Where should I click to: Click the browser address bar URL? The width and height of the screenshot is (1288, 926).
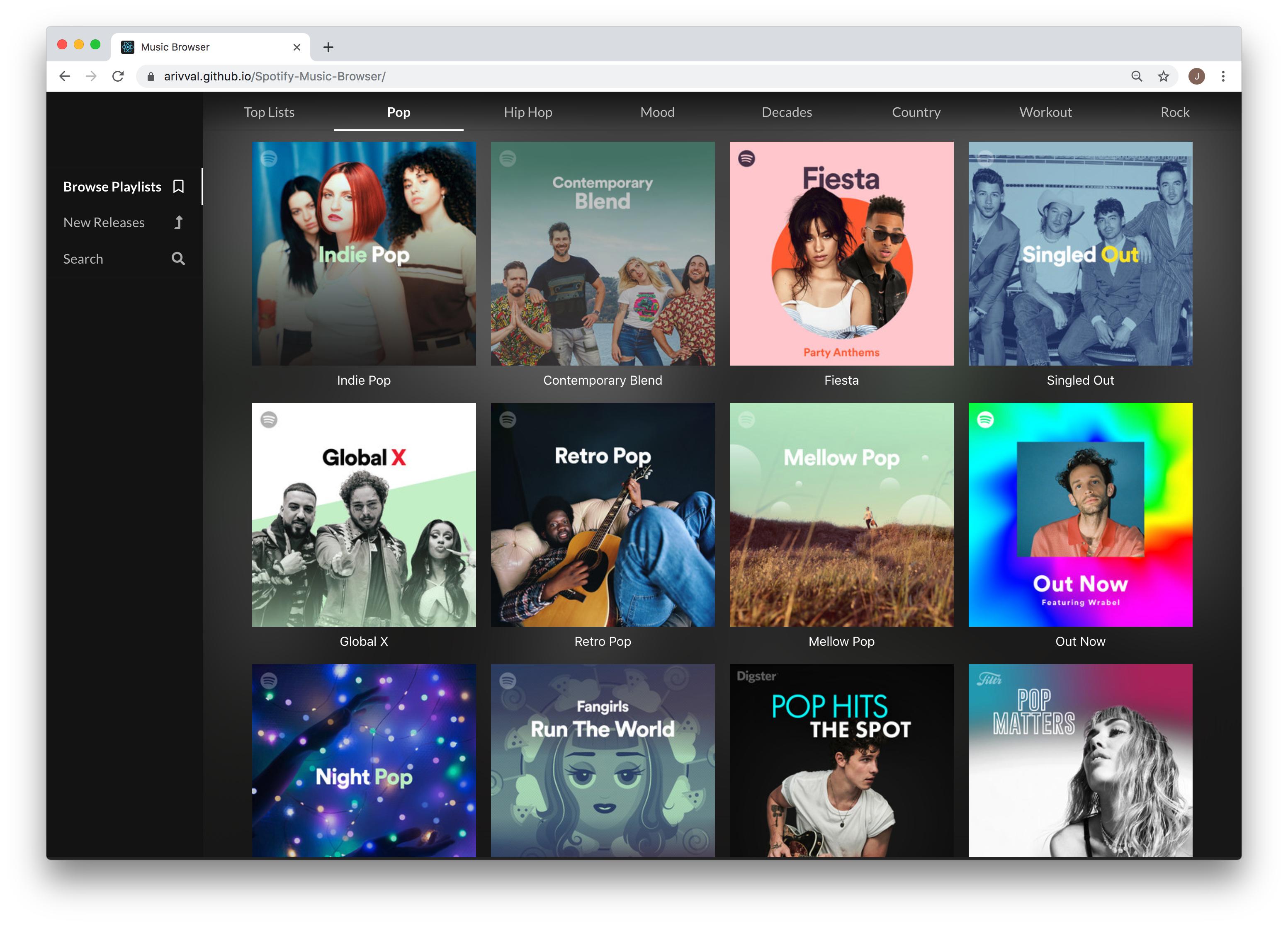click(x=274, y=76)
